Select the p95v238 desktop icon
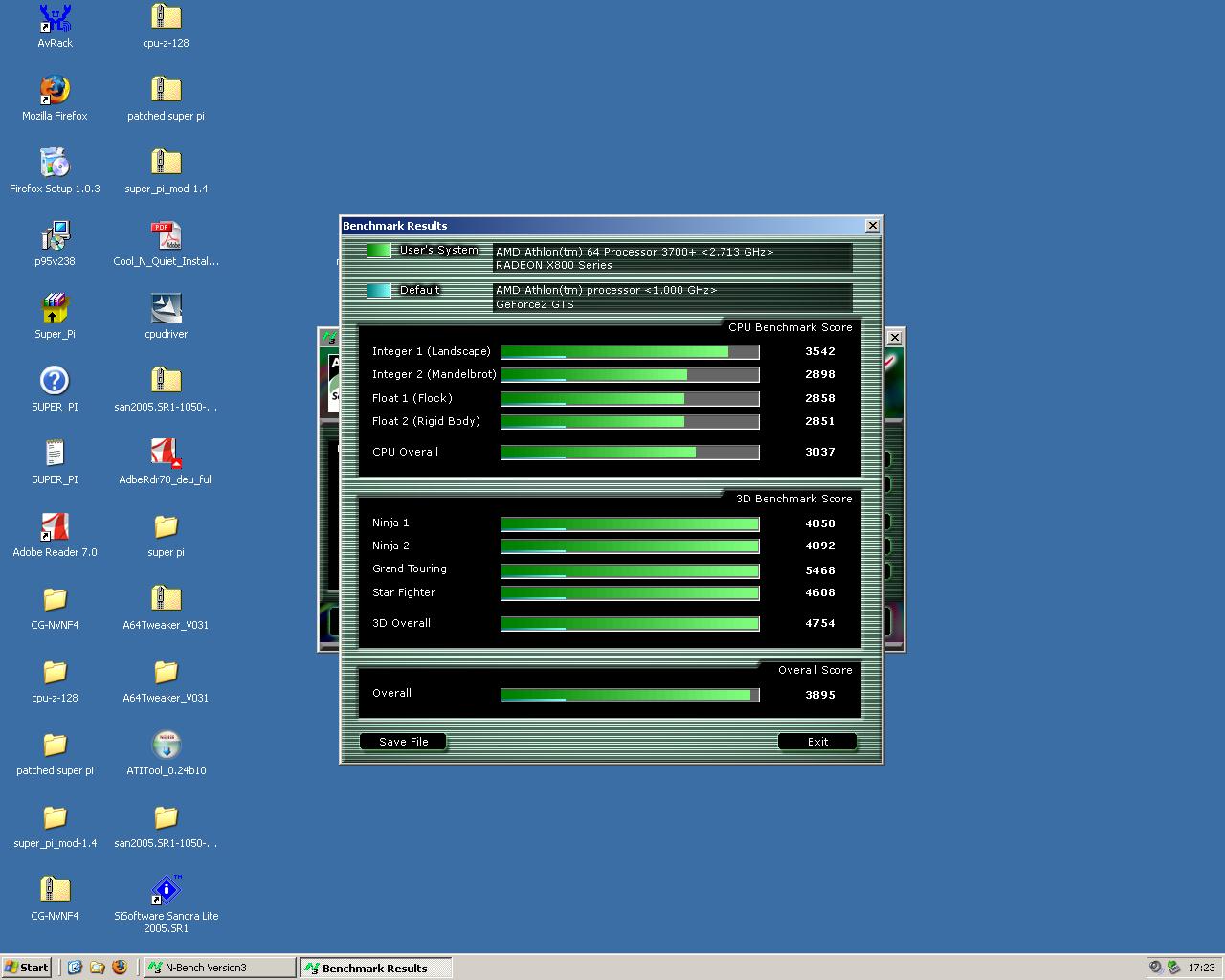The image size is (1225, 980). point(55,236)
